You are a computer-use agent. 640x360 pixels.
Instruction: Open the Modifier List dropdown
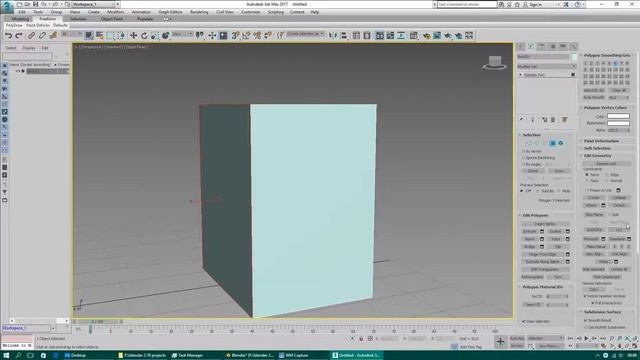click(x=547, y=67)
